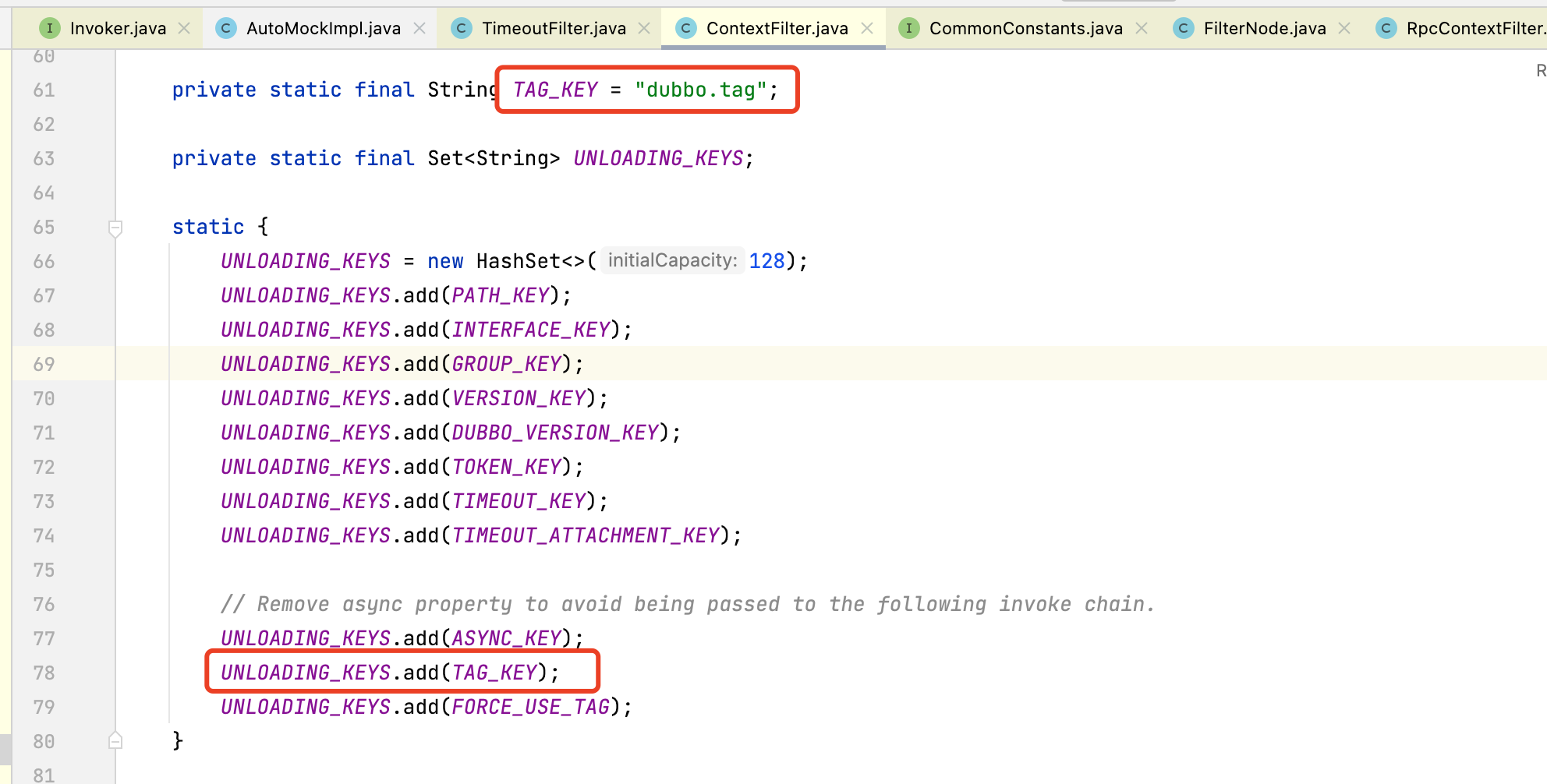Click DUBBO_VERSION_KEY on line 71
This screenshot has width=1547, height=784.
tap(556, 433)
